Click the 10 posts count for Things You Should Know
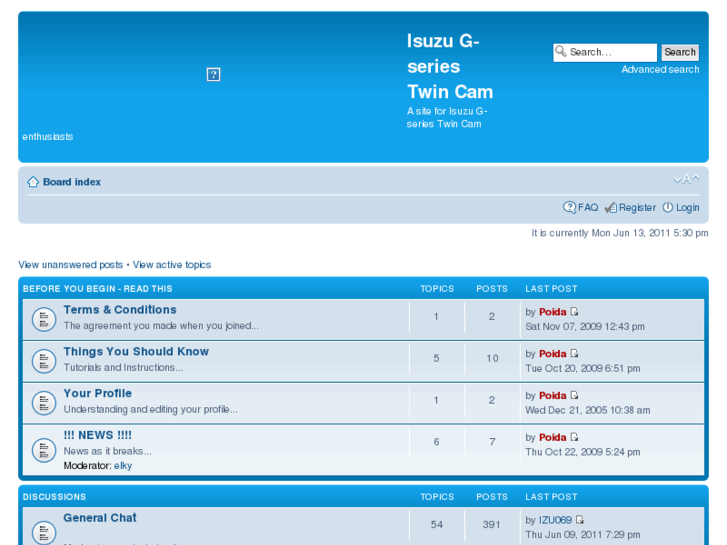The width and height of the screenshot is (727, 545). pos(492,358)
